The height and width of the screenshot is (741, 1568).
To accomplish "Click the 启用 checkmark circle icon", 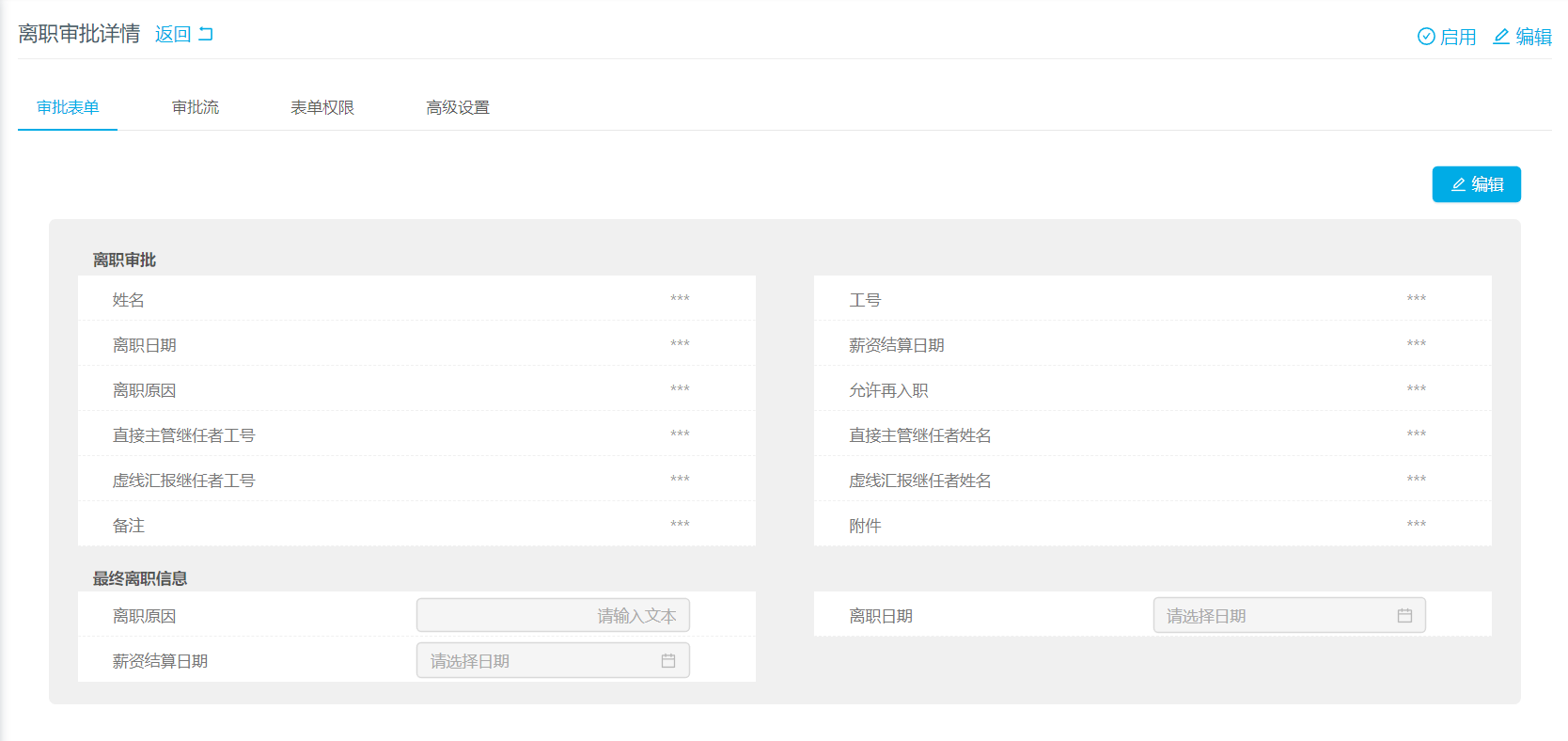I will (x=1425, y=37).
